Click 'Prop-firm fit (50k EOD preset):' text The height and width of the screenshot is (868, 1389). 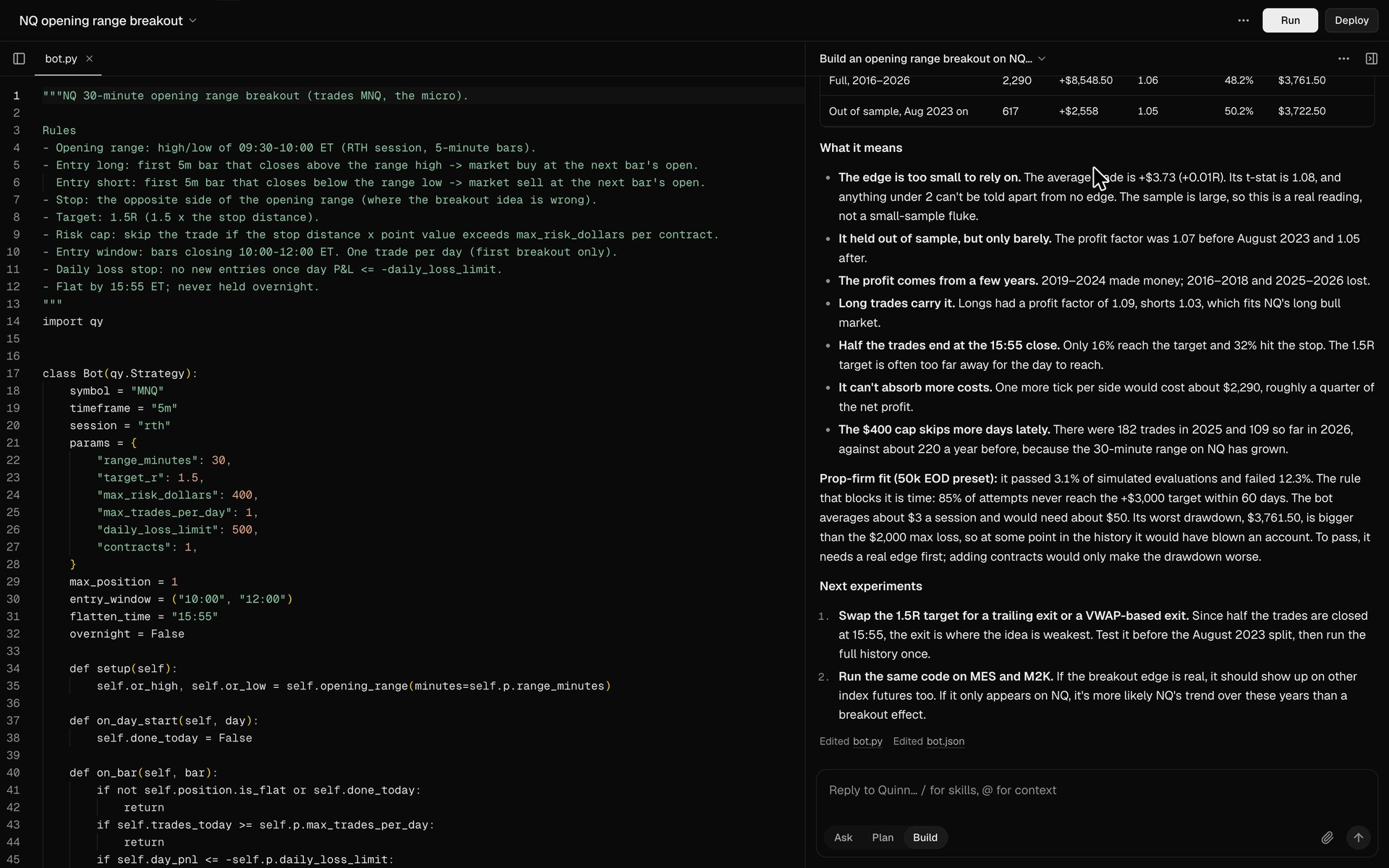909,479
